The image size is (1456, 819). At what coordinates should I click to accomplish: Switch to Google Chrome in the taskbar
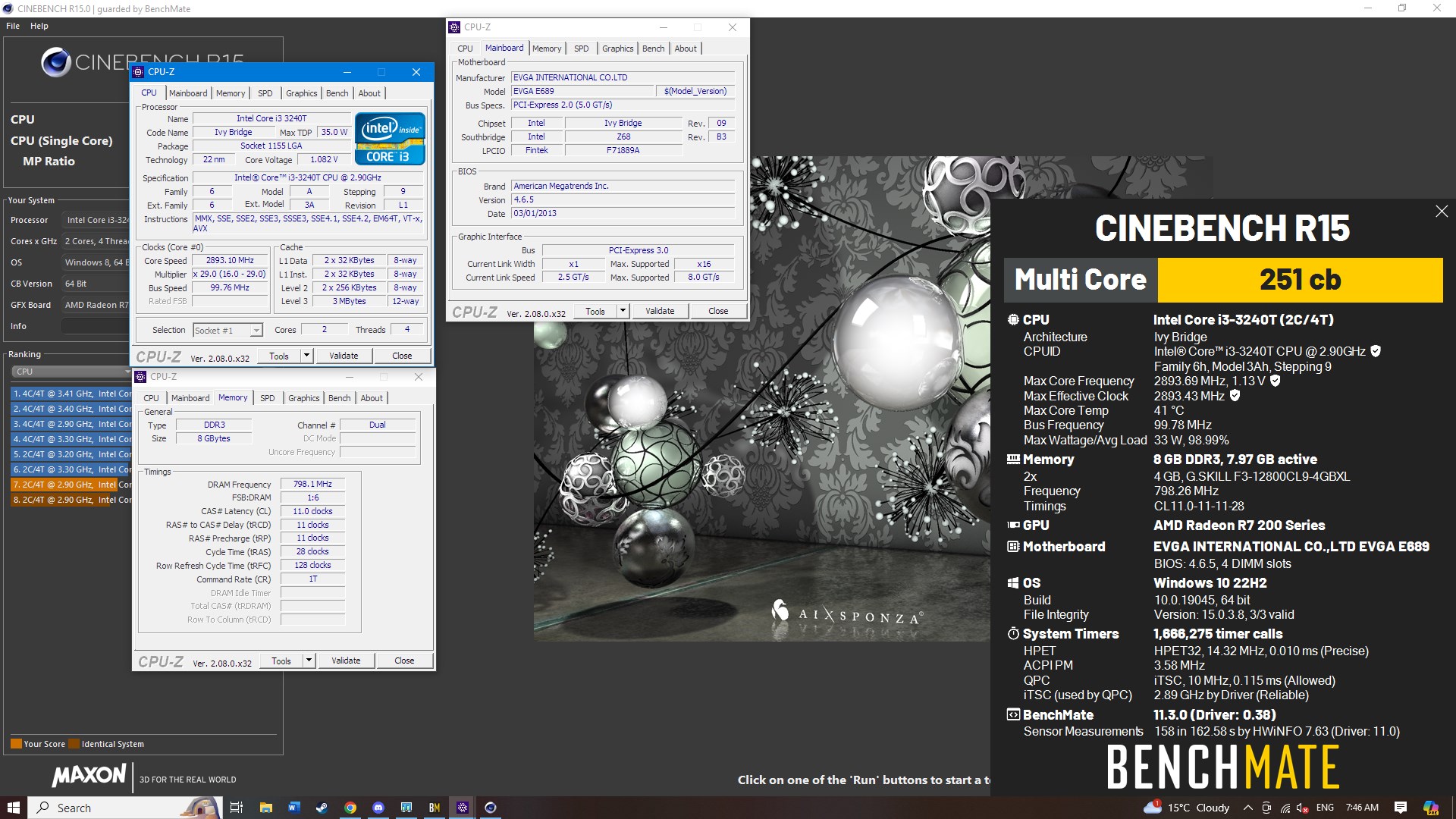point(350,808)
